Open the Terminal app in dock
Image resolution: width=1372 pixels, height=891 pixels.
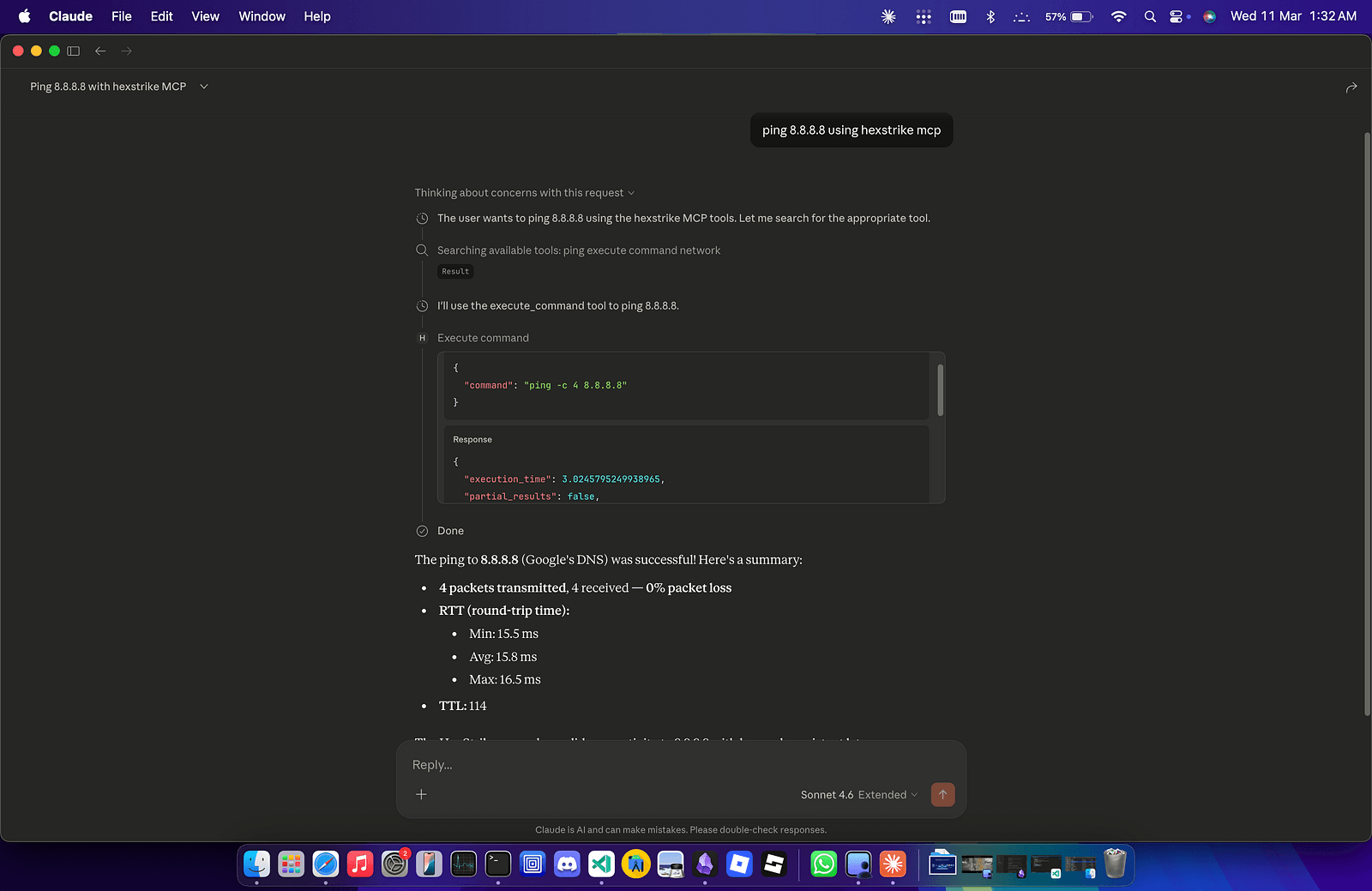click(x=498, y=864)
